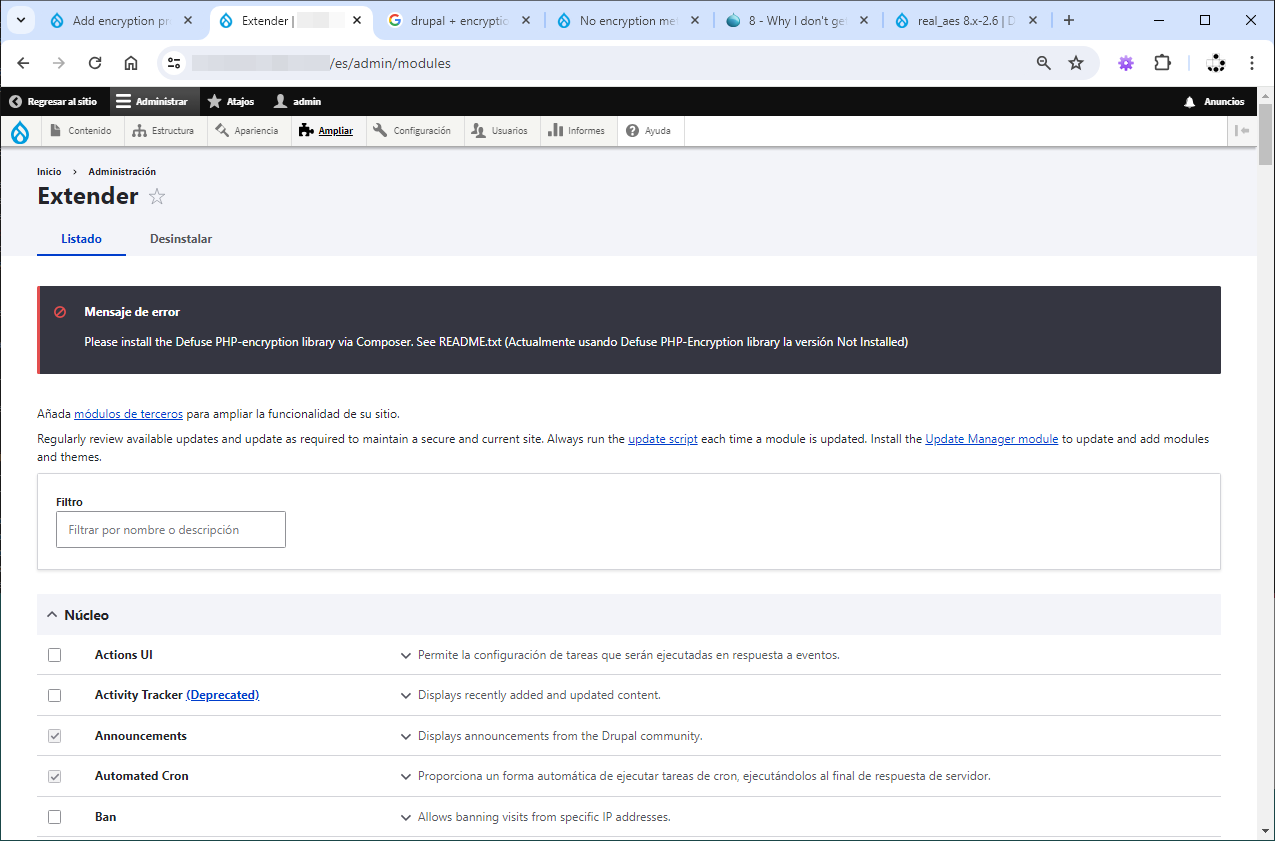The image size is (1275, 841).
Task: Open the update script link
Action: point(663,439)
